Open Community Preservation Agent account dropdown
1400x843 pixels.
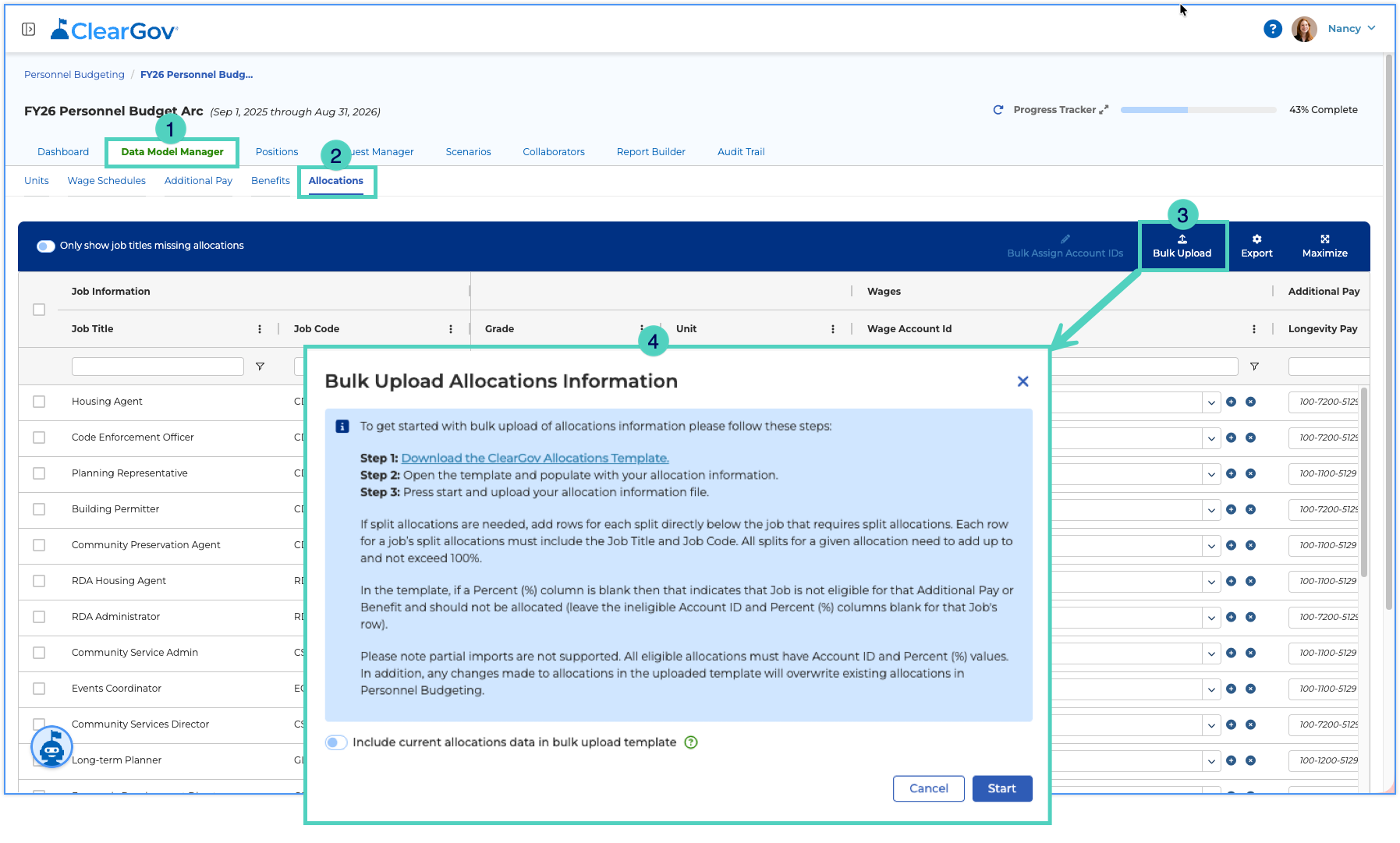pyautogui.click(x=1210, y=546)
